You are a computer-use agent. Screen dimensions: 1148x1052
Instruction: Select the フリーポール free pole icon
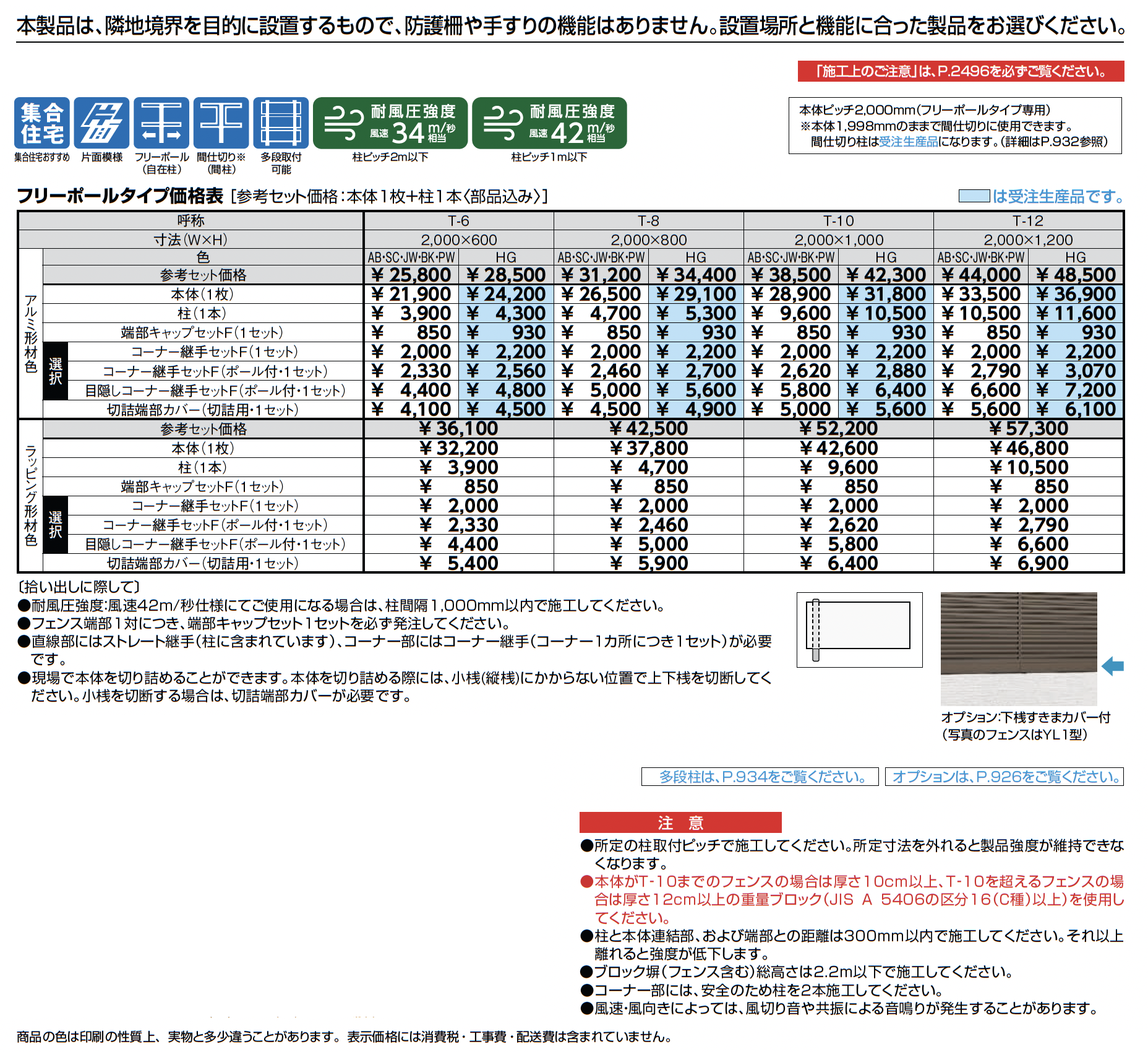click(x=161, y=123)
